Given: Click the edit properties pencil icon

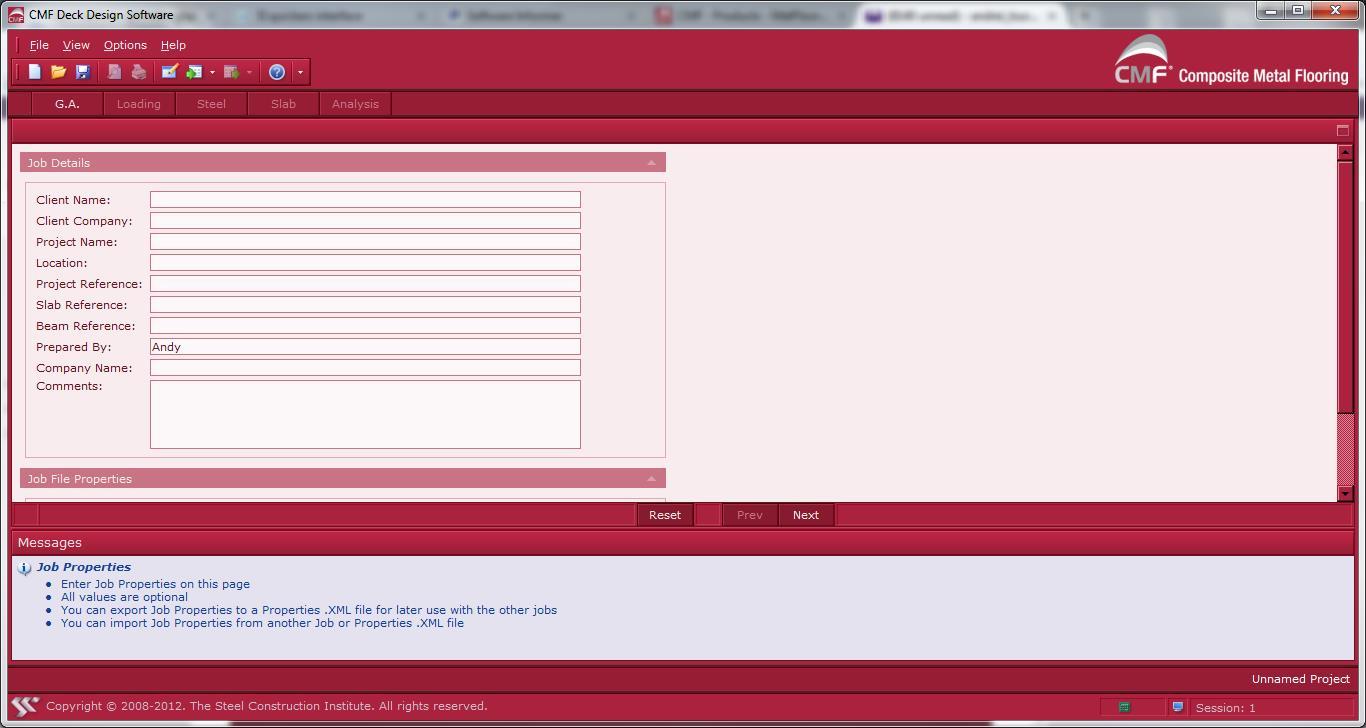Looking at the screenshot, I should pos(169,72).
